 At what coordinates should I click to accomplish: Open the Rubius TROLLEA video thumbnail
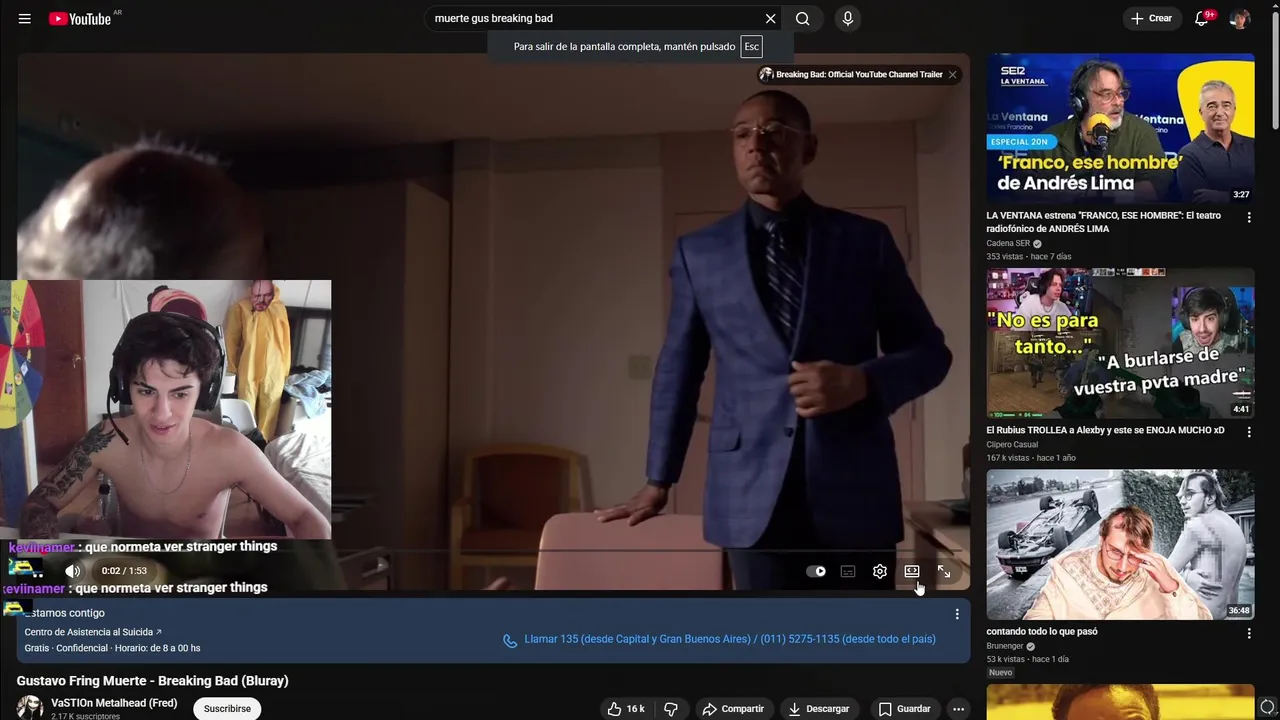1120,343
